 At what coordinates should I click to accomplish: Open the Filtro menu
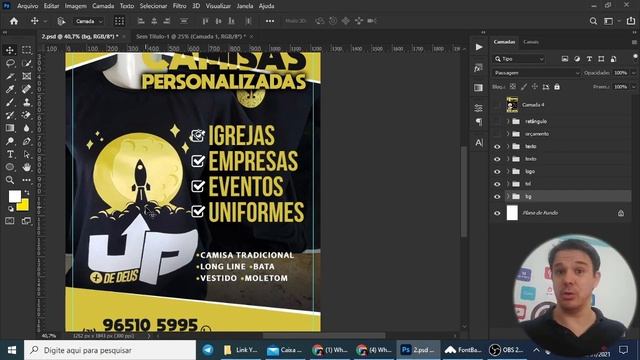coord(179,6)
